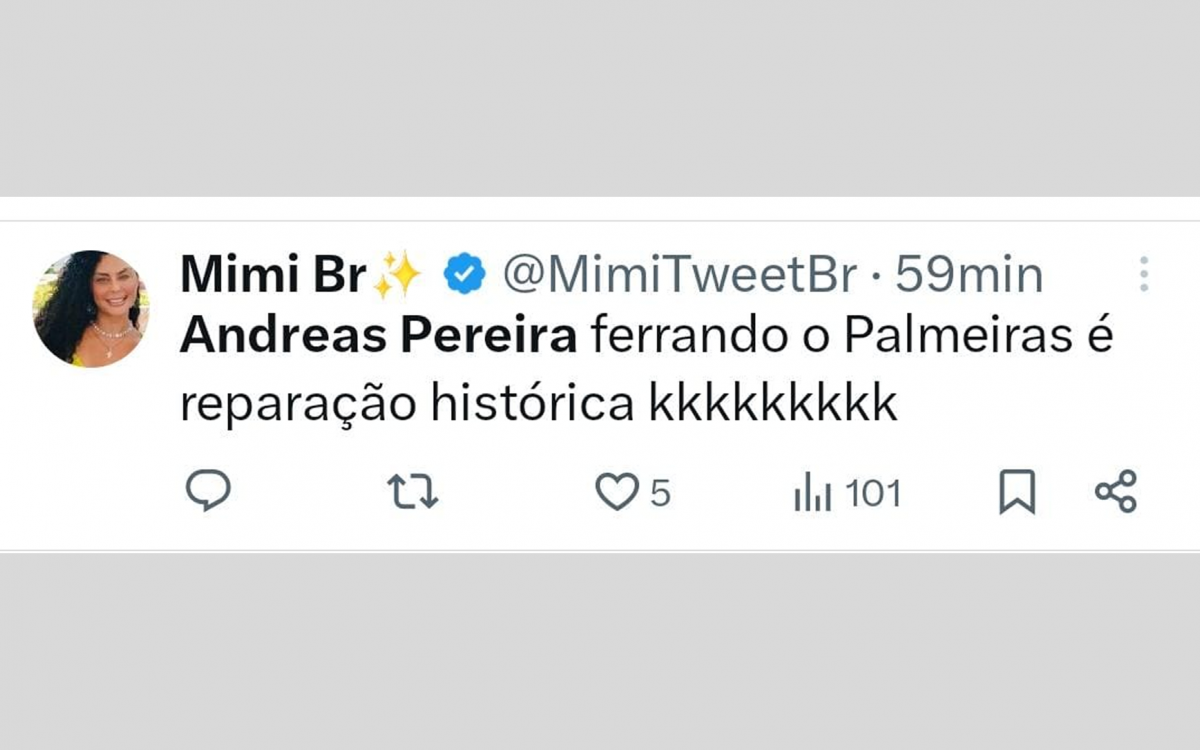1200x750 pixels.
Task: Click the sparkle emoji in the display name
Action: (397, 272)
